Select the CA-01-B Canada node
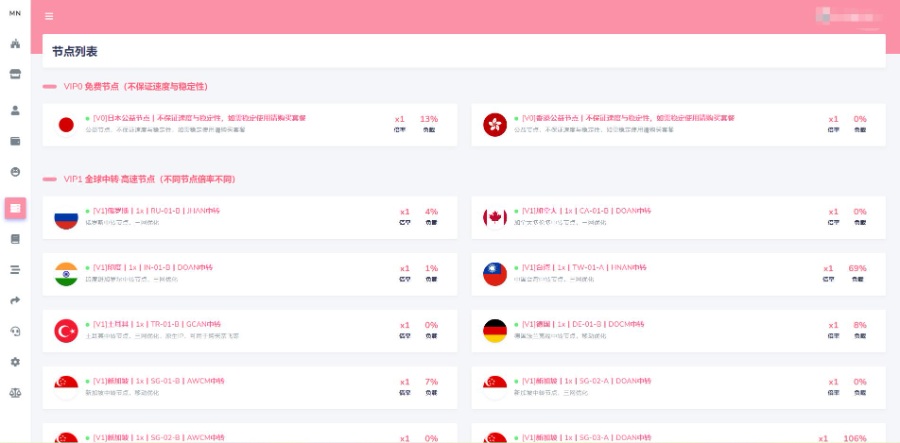The image size is (900, 443). click(677, 217)
